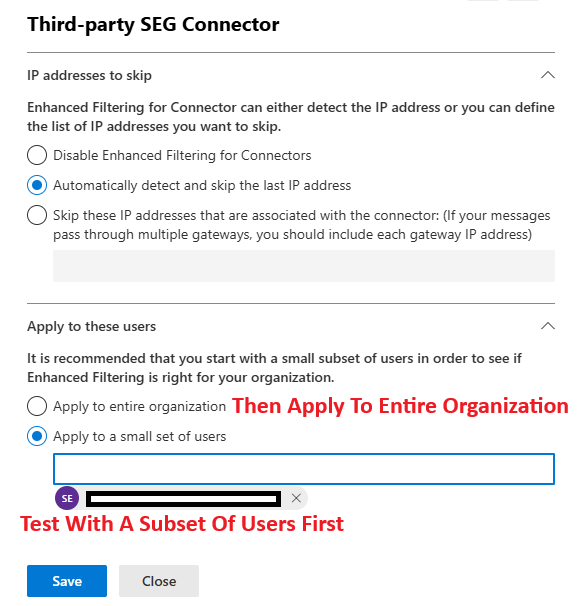
Task: Focus the blue-outlined users search field
Action: tap(304, 469)
